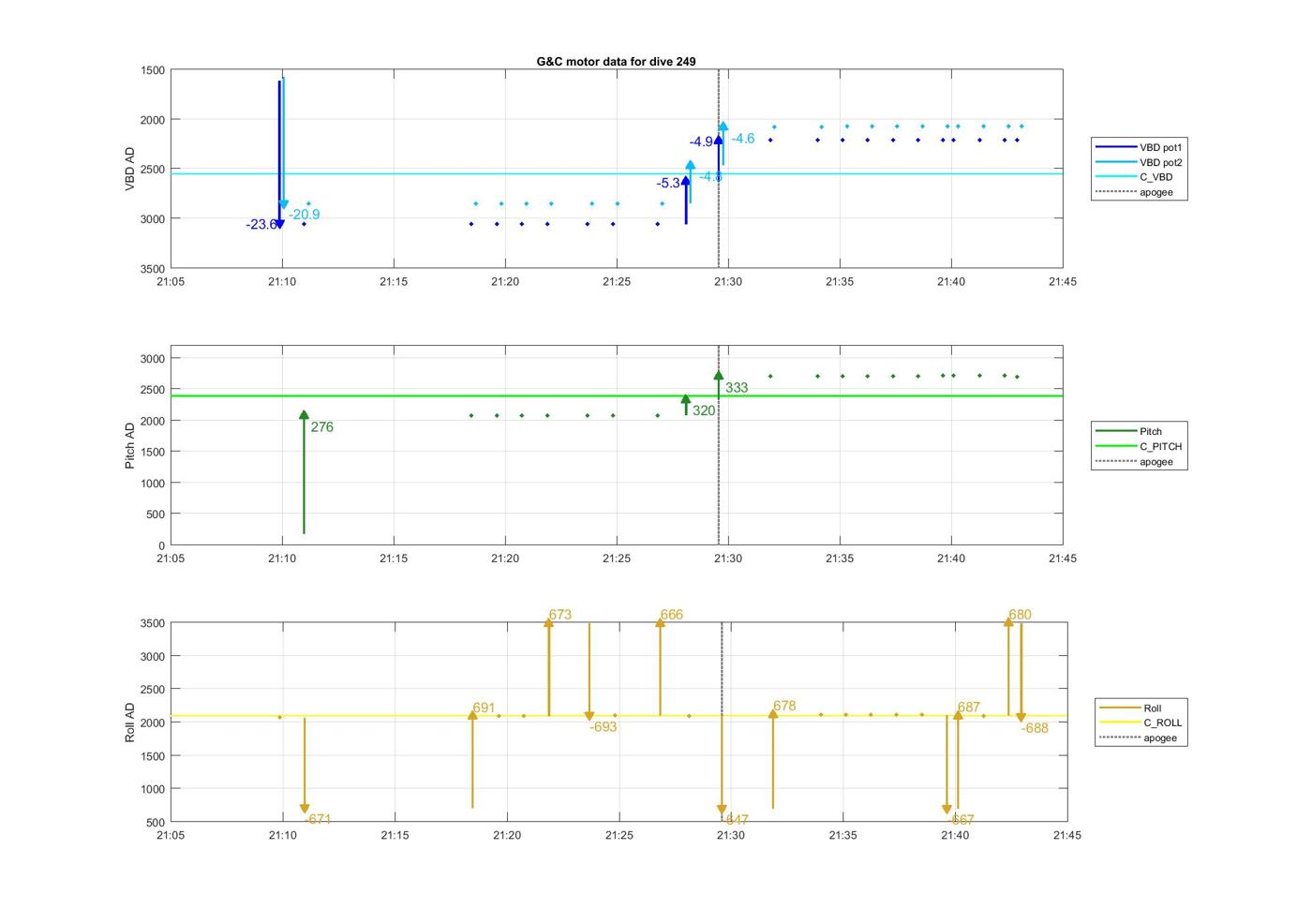Click the 678 roll annotation
This screenshot has width=1312, height=924.
[784, 706]
